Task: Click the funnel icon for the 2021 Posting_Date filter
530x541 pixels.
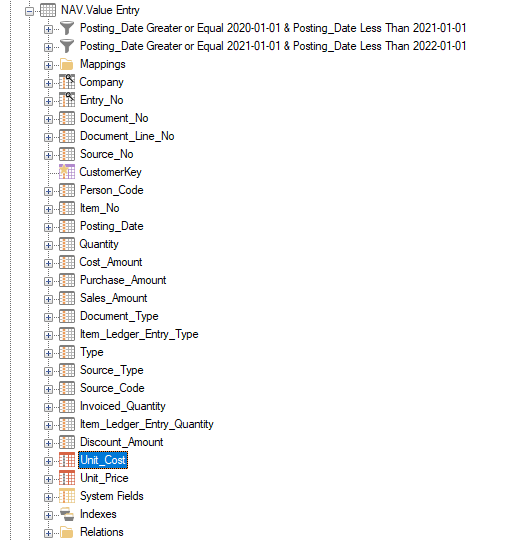Action: point(67,46)
